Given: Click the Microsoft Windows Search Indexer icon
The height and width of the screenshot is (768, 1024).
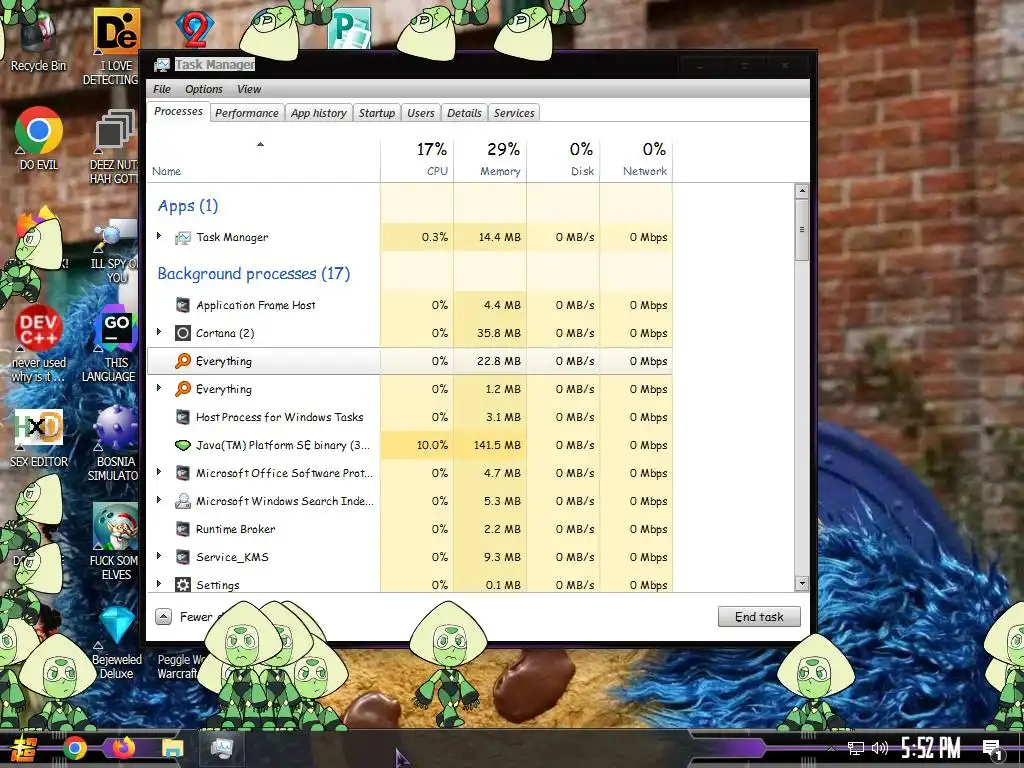Looking at the screenshot, I should [x=183, y=502].
